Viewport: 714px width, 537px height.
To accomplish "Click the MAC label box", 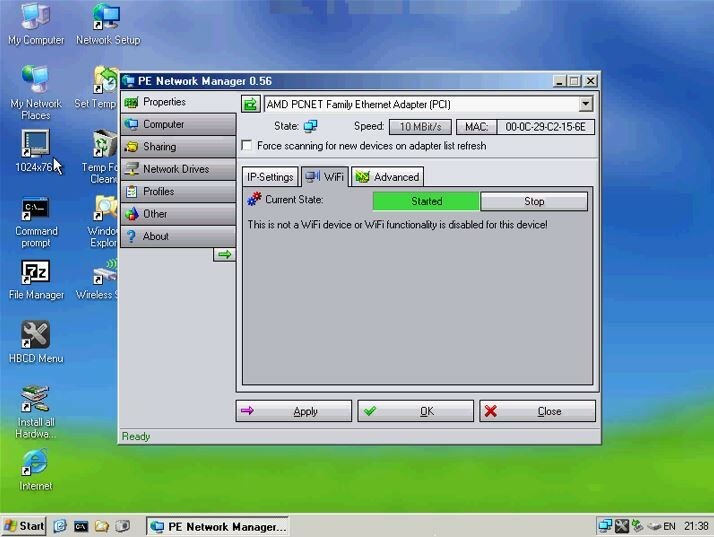I will 476,127.
